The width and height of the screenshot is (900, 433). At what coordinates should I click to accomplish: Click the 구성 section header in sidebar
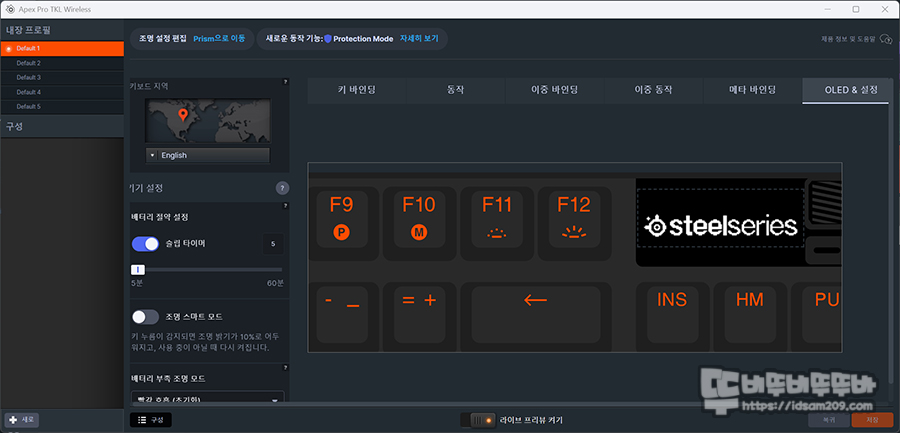click(x=62, y=126)
